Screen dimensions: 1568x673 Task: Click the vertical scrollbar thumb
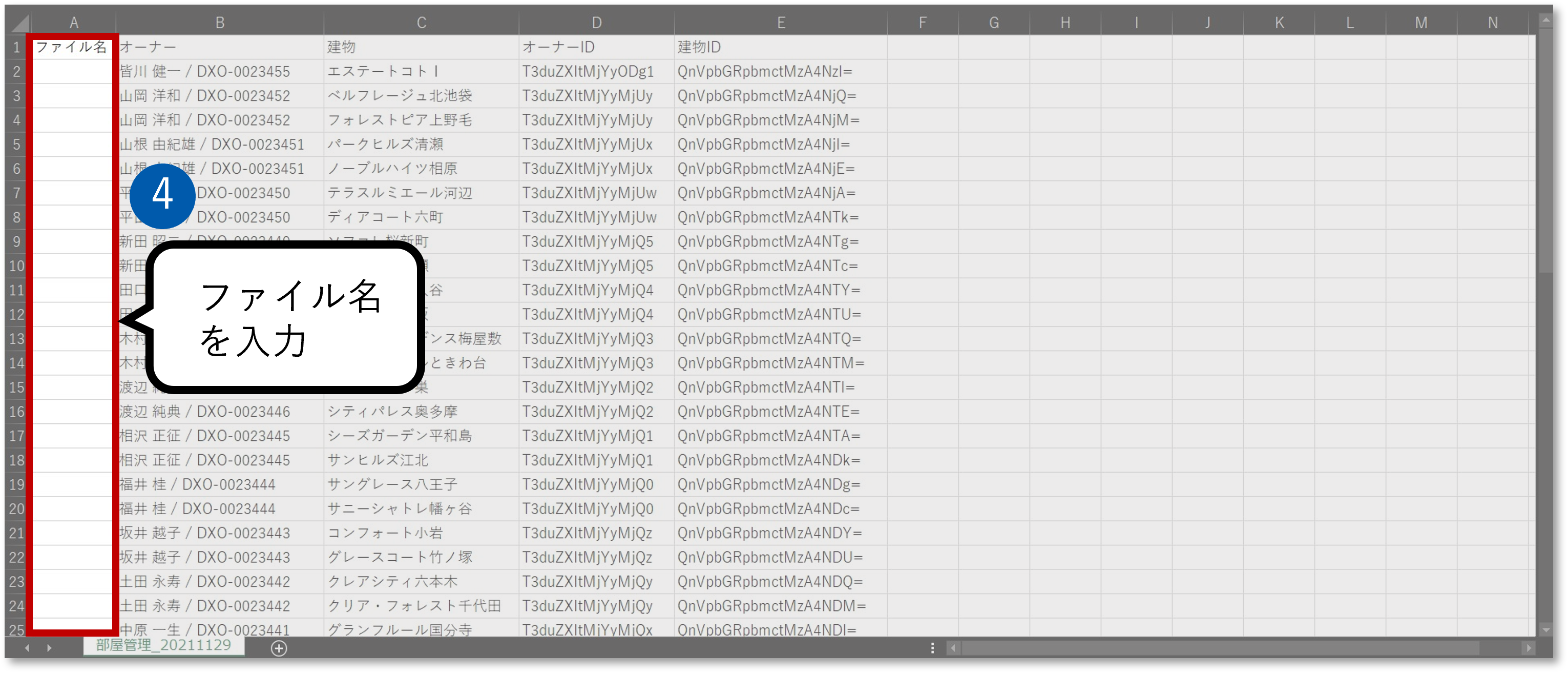point(1545,152)
